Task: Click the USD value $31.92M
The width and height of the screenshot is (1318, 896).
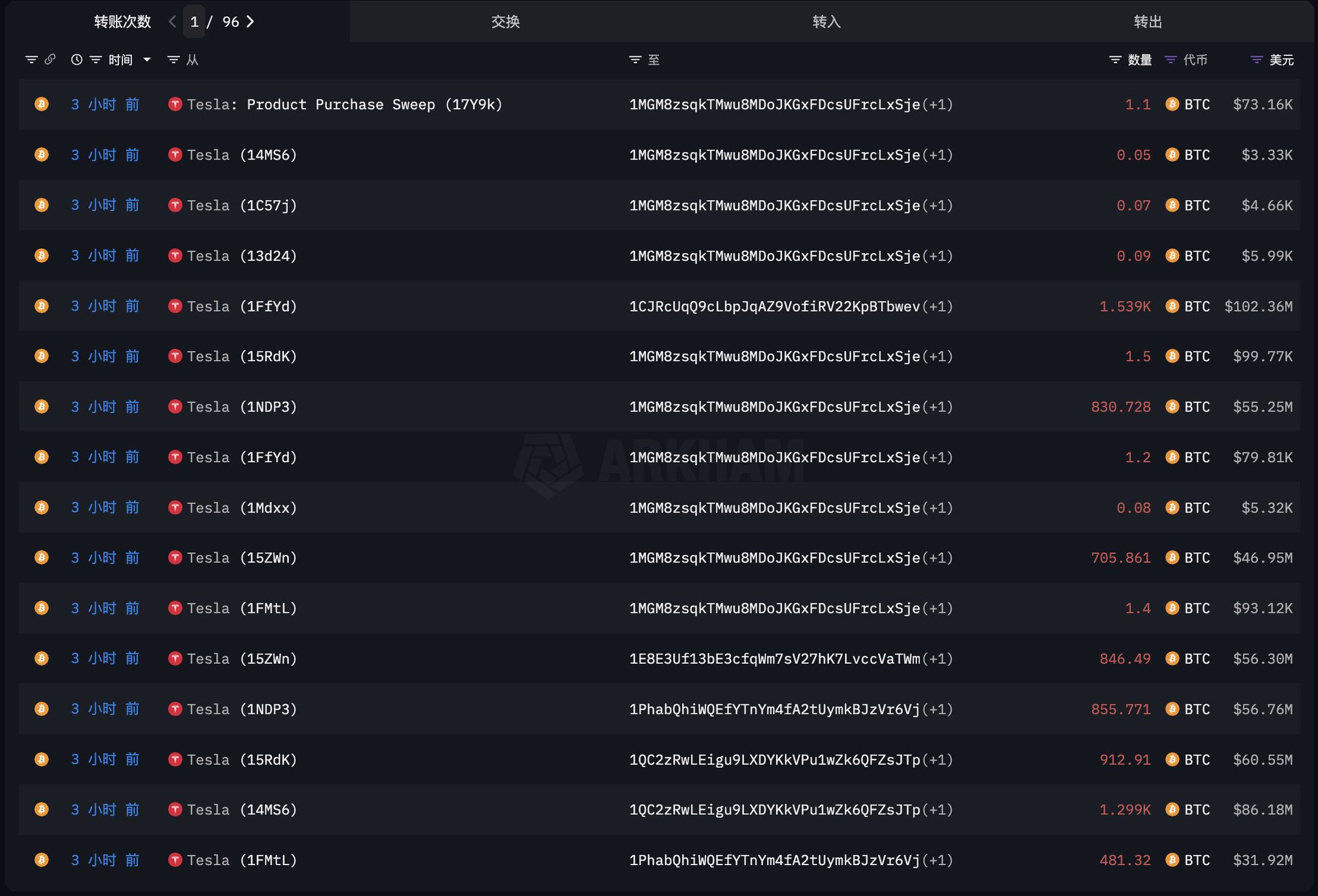Action: click(x=1263, y=860)
